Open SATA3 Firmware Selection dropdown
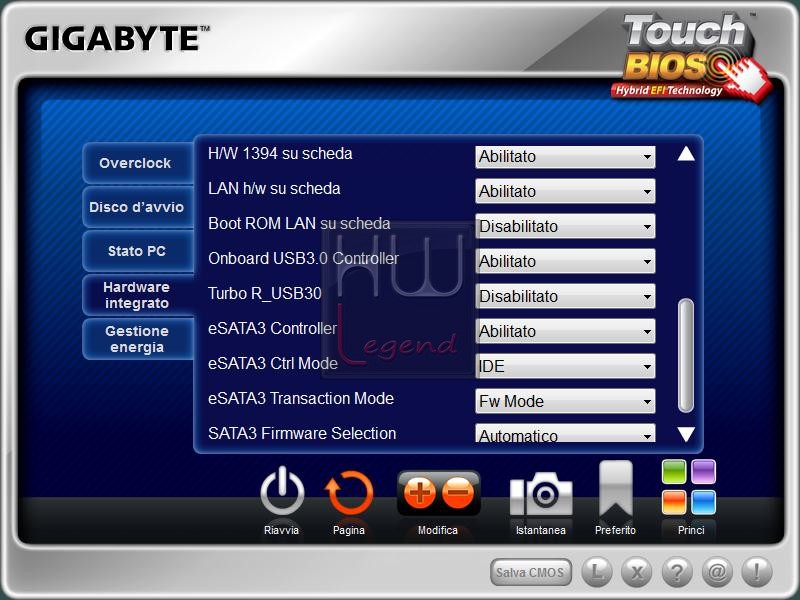The width and height of the screenshot is (800, 600). pyautogui.click(x=565, y=434)
